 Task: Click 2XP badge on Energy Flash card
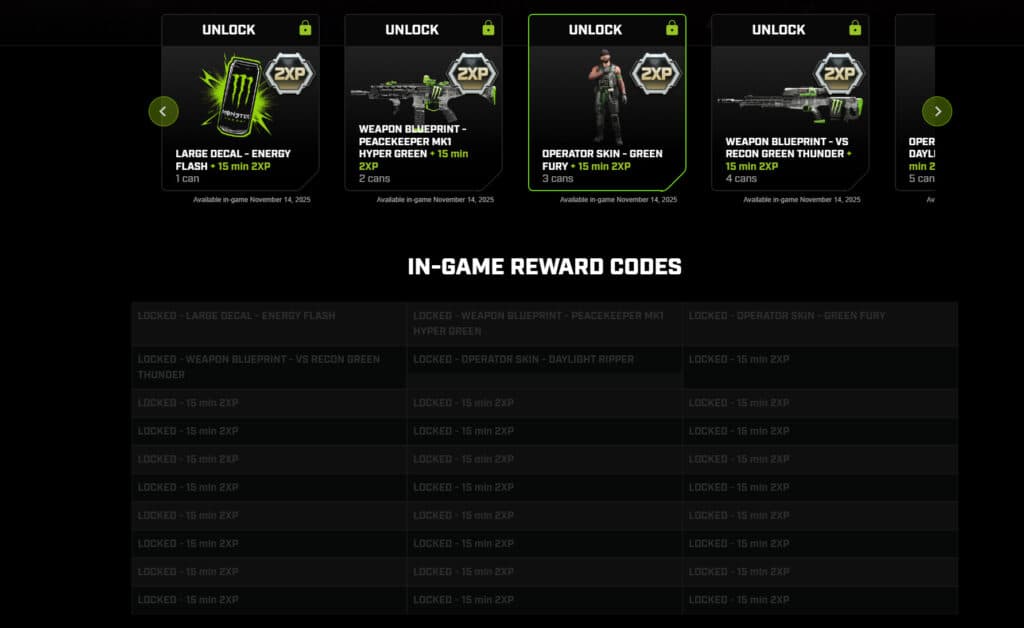(289, 74)
